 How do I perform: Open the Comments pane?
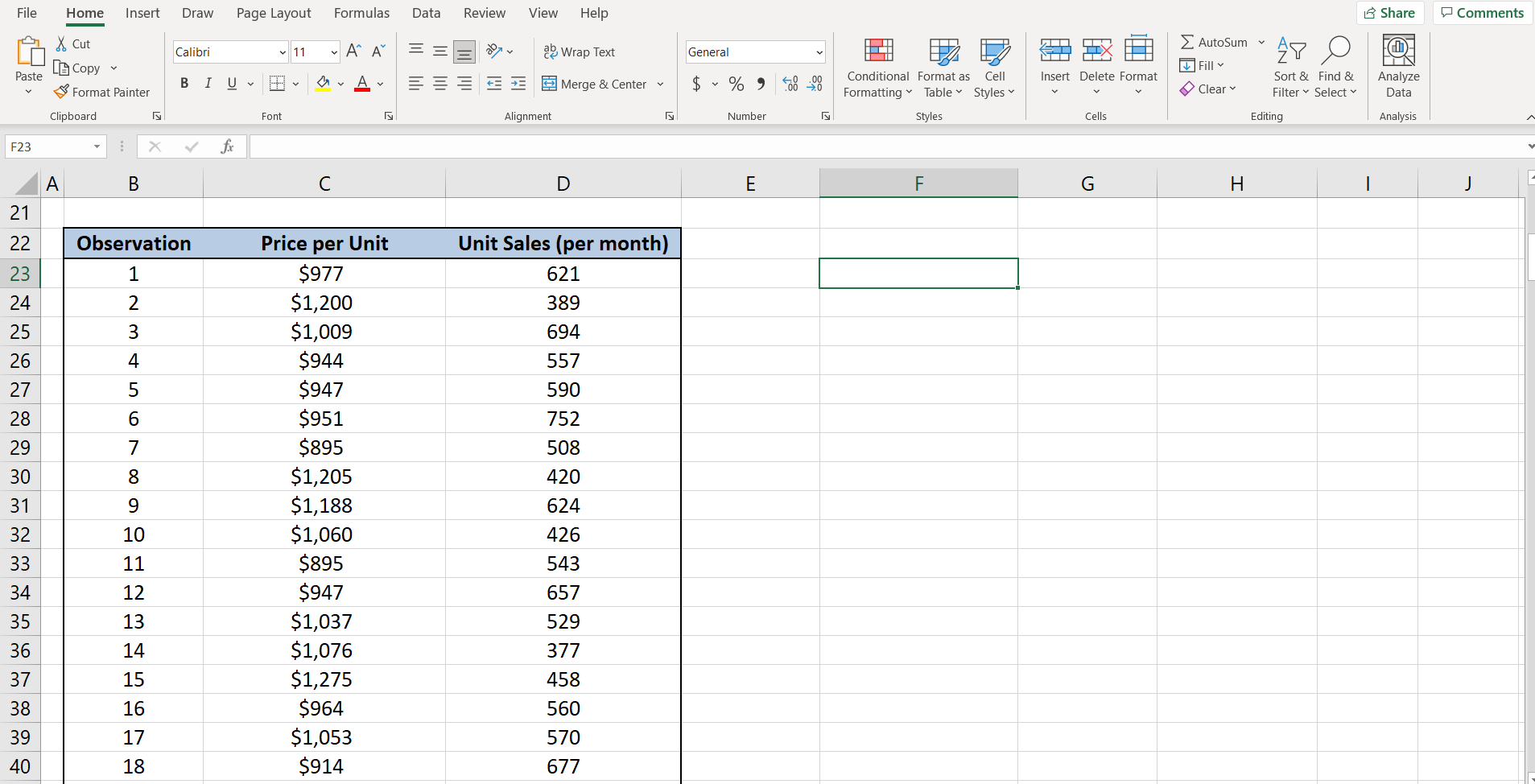point(1481,13)
